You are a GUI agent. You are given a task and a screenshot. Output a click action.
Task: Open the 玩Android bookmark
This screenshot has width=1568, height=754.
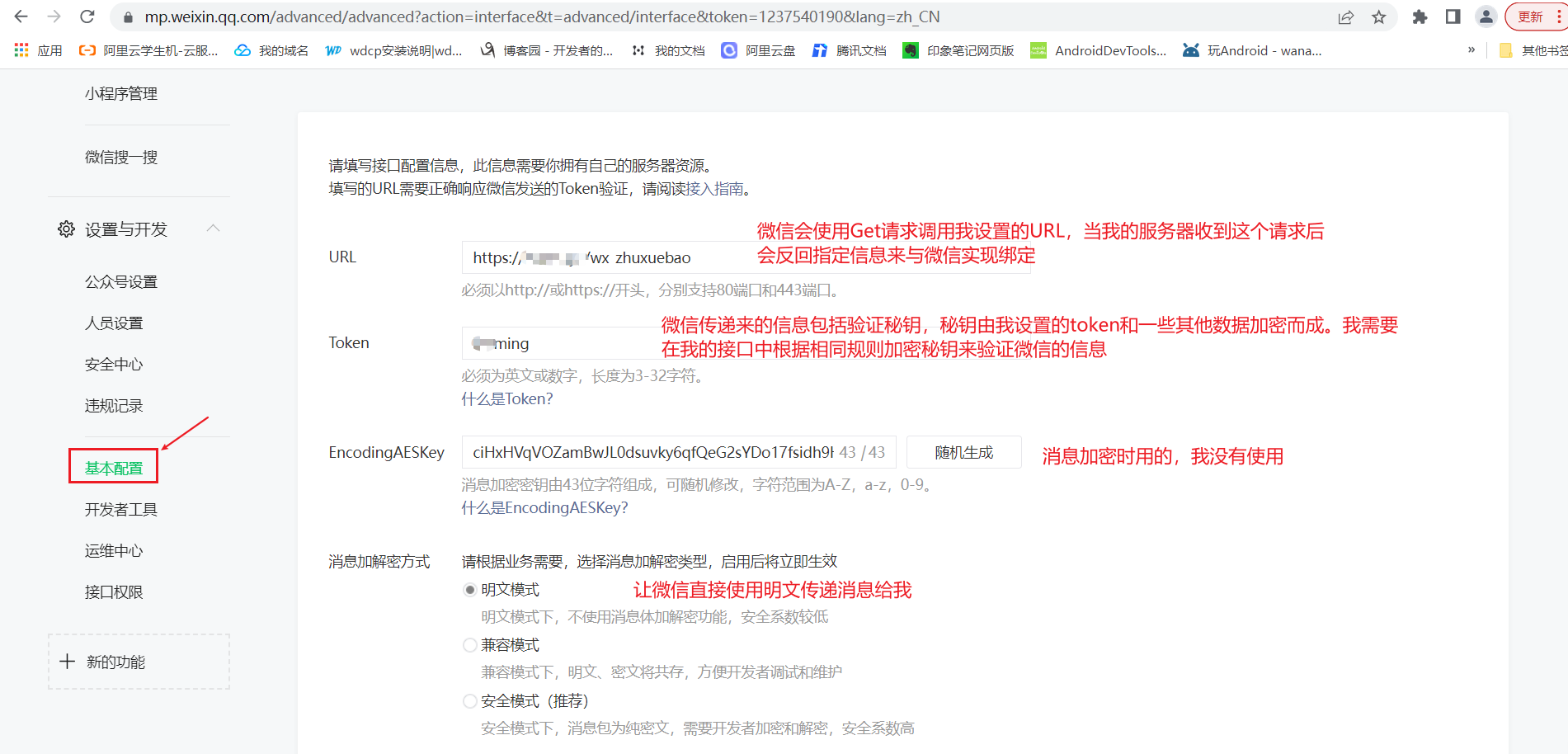1250,50
